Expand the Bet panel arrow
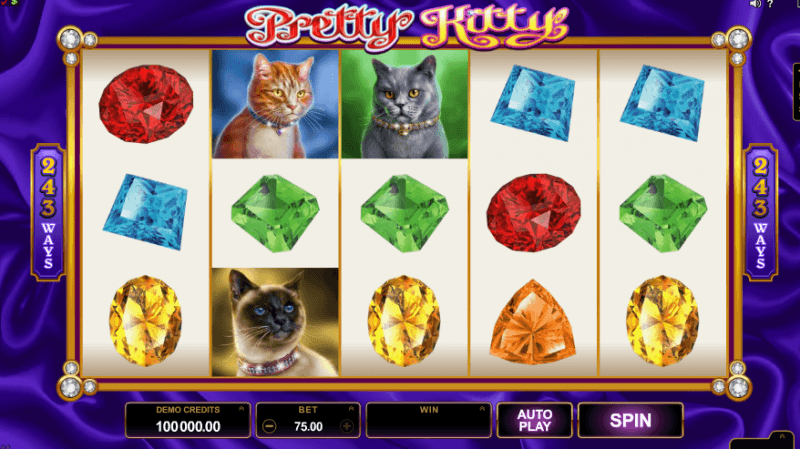Viewport: 800px width, 449px height. click(351, 409)
